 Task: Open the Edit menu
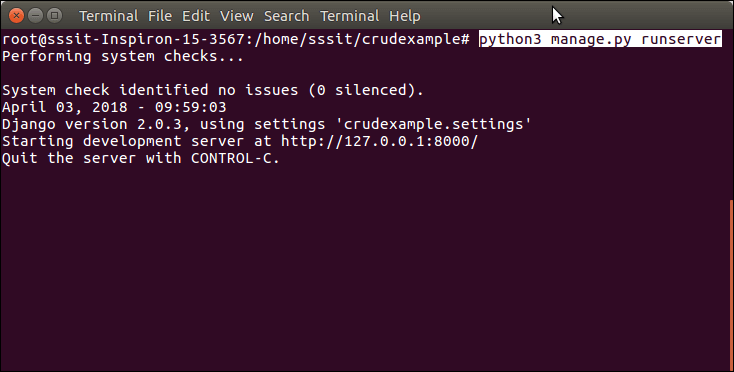pos(196,16)
